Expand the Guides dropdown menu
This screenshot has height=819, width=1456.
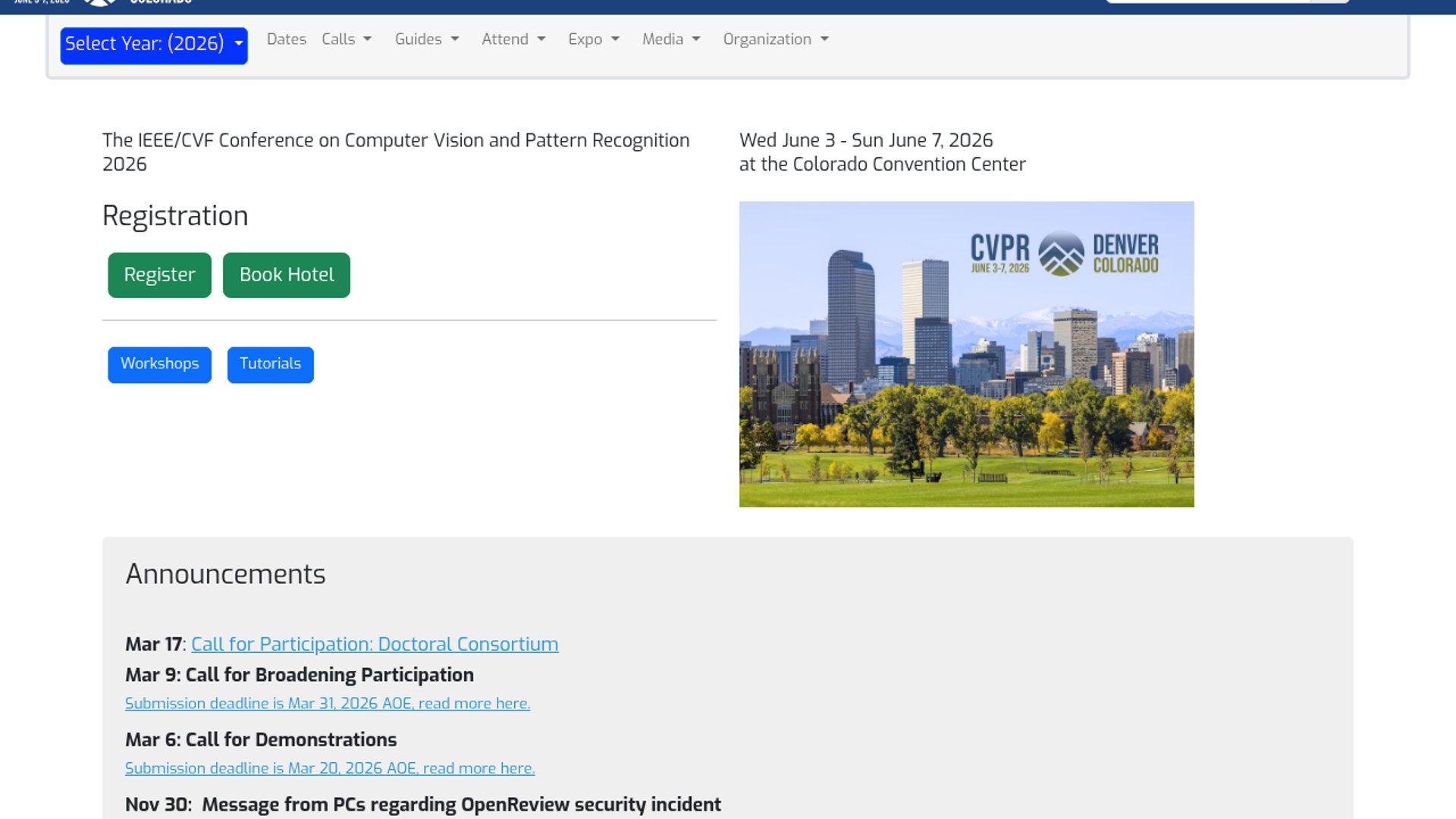426,39
